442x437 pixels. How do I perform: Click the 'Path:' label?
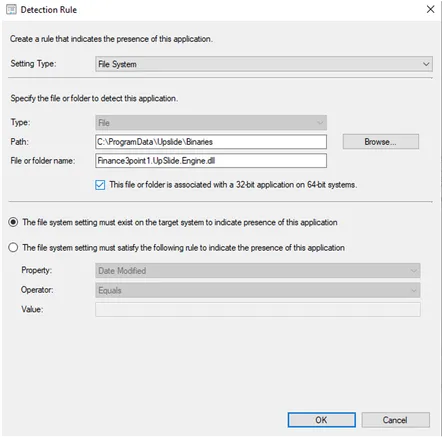[x=19, y=142]
